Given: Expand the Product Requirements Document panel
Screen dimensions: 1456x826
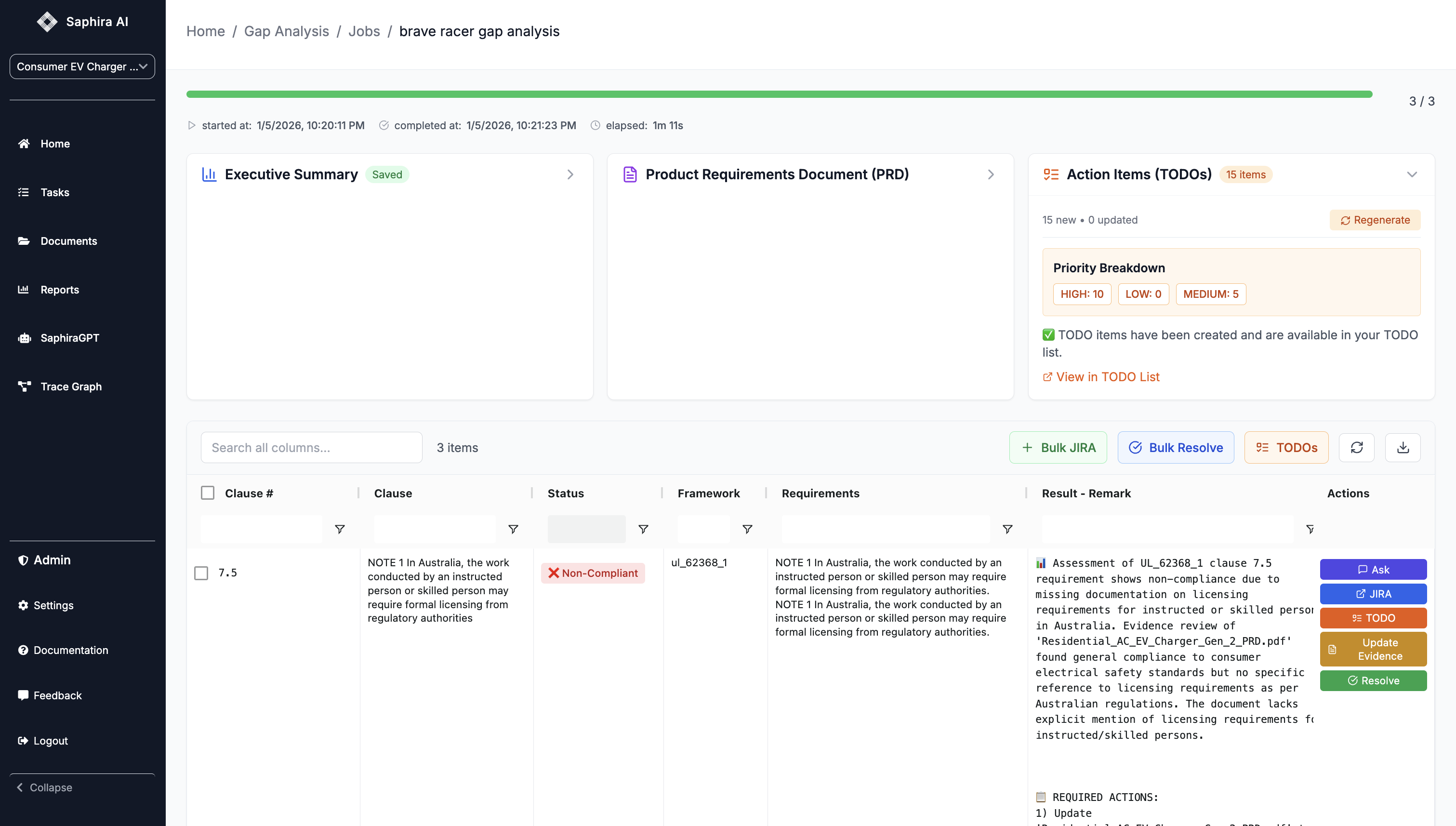Looking at the screenshot, I should point(990,174).
